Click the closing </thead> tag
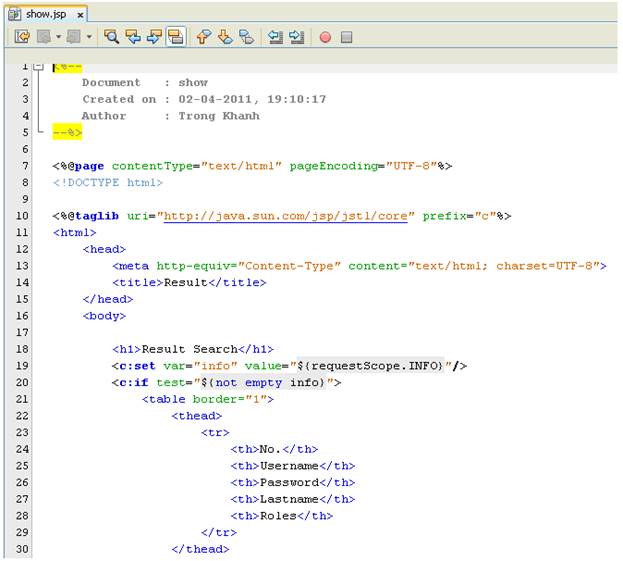This screenshot has height=561, width=623. (x=200, y=549)
